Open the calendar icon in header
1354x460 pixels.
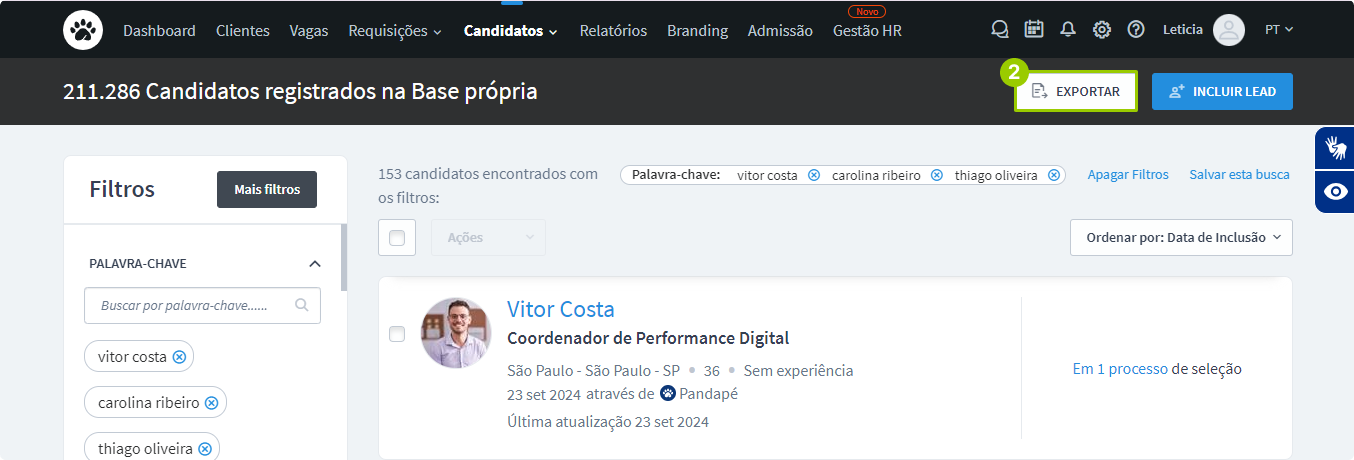(x=1034, y=30)
